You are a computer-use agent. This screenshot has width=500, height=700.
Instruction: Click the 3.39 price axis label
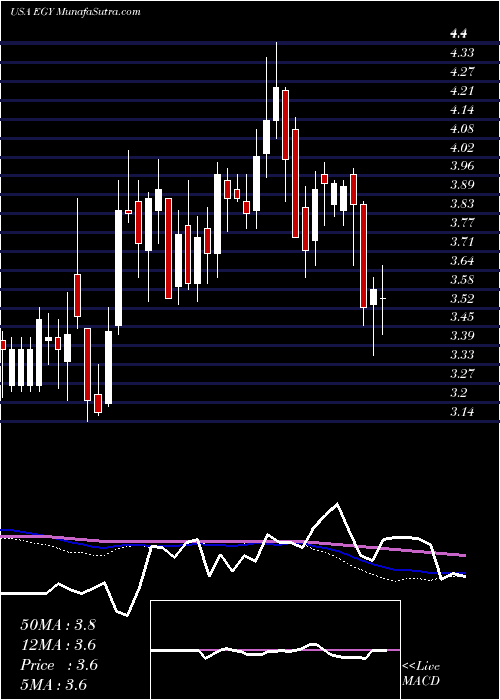tap(462, 336)
